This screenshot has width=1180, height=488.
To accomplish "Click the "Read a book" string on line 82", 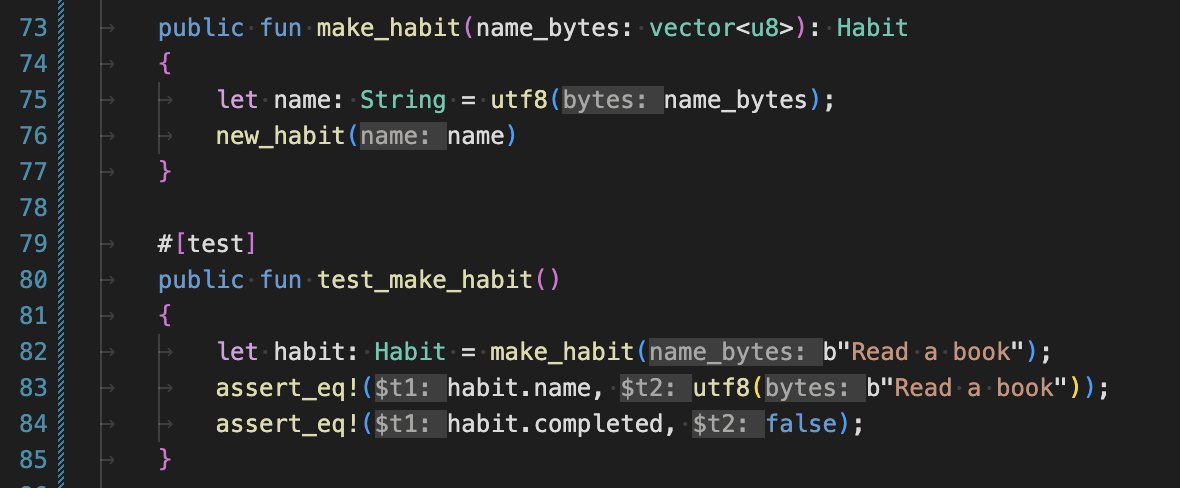I will click(931, 352).
